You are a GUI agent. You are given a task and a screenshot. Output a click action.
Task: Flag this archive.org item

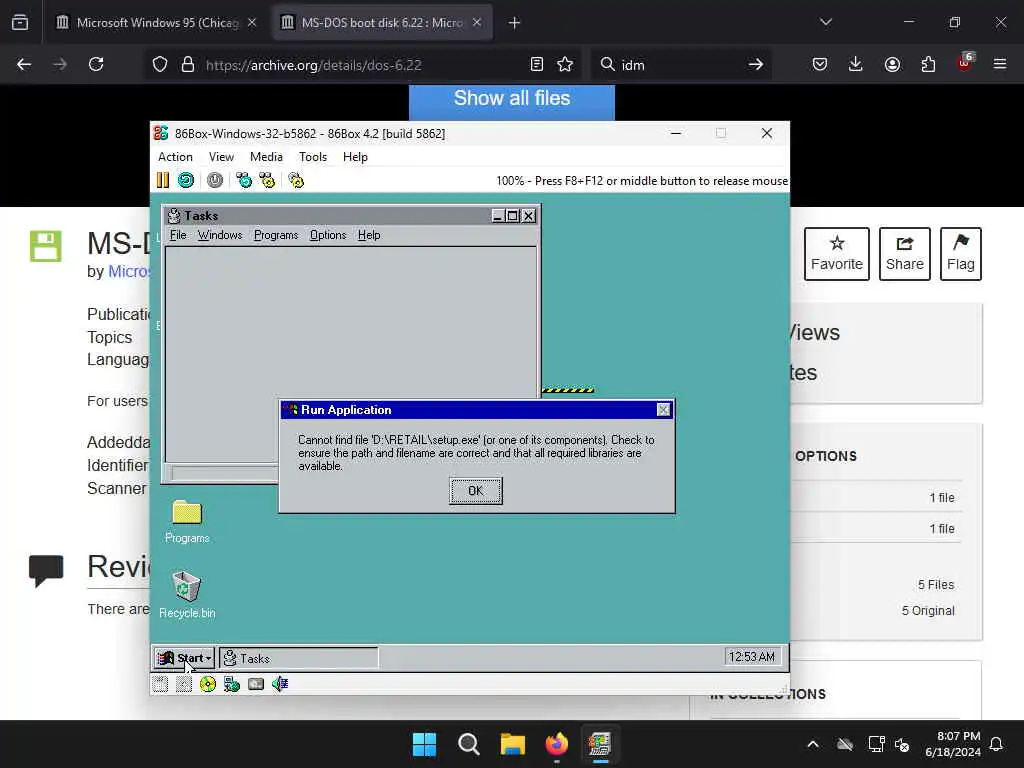[961, 253]
